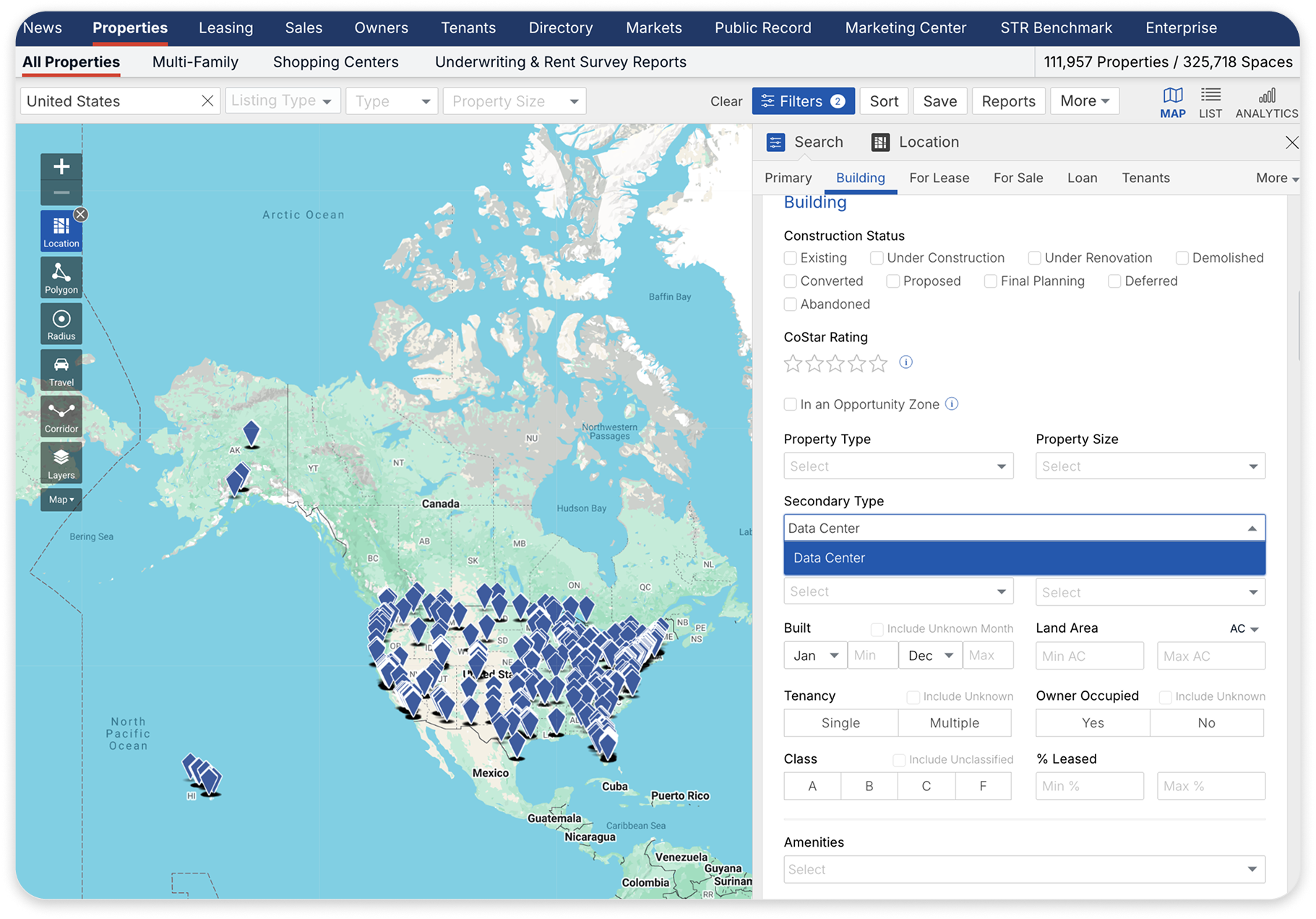Click the Reports button
Viewport: 1316px width, 919px height.
coord(1008,101)
